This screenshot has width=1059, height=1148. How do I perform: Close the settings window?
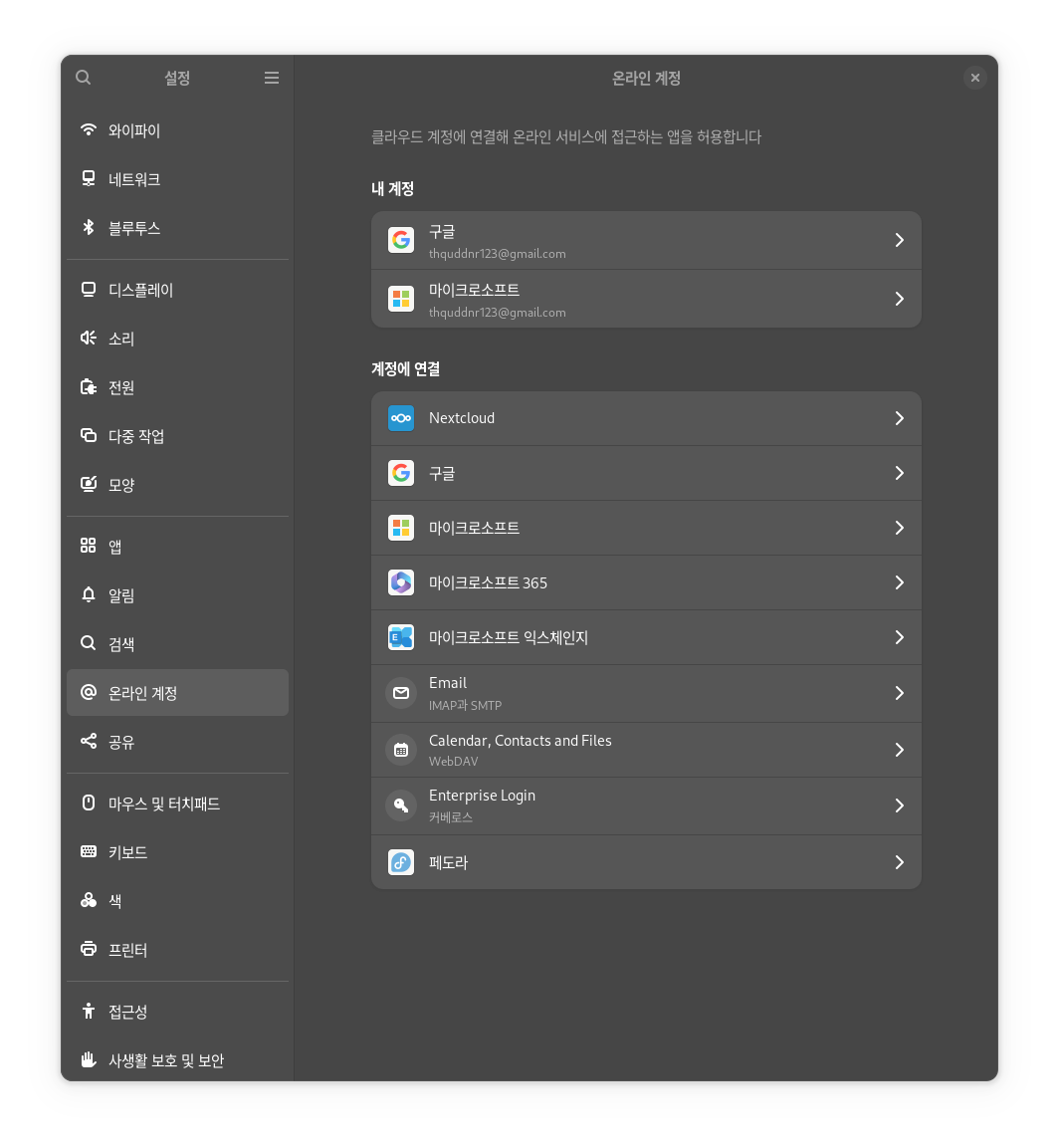click(x=975, y=78)
